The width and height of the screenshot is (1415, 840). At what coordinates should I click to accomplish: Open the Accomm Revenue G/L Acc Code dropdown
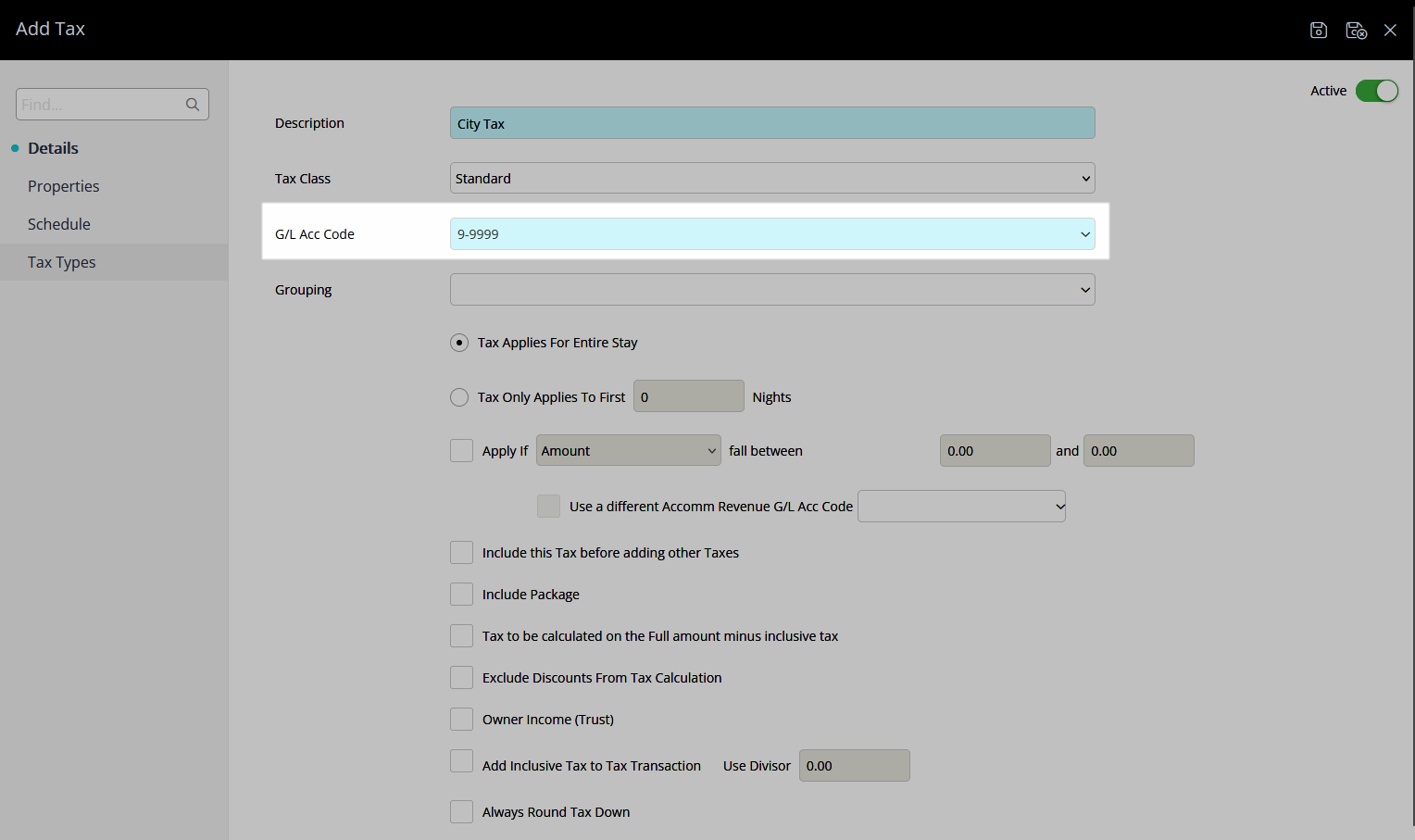961,506
